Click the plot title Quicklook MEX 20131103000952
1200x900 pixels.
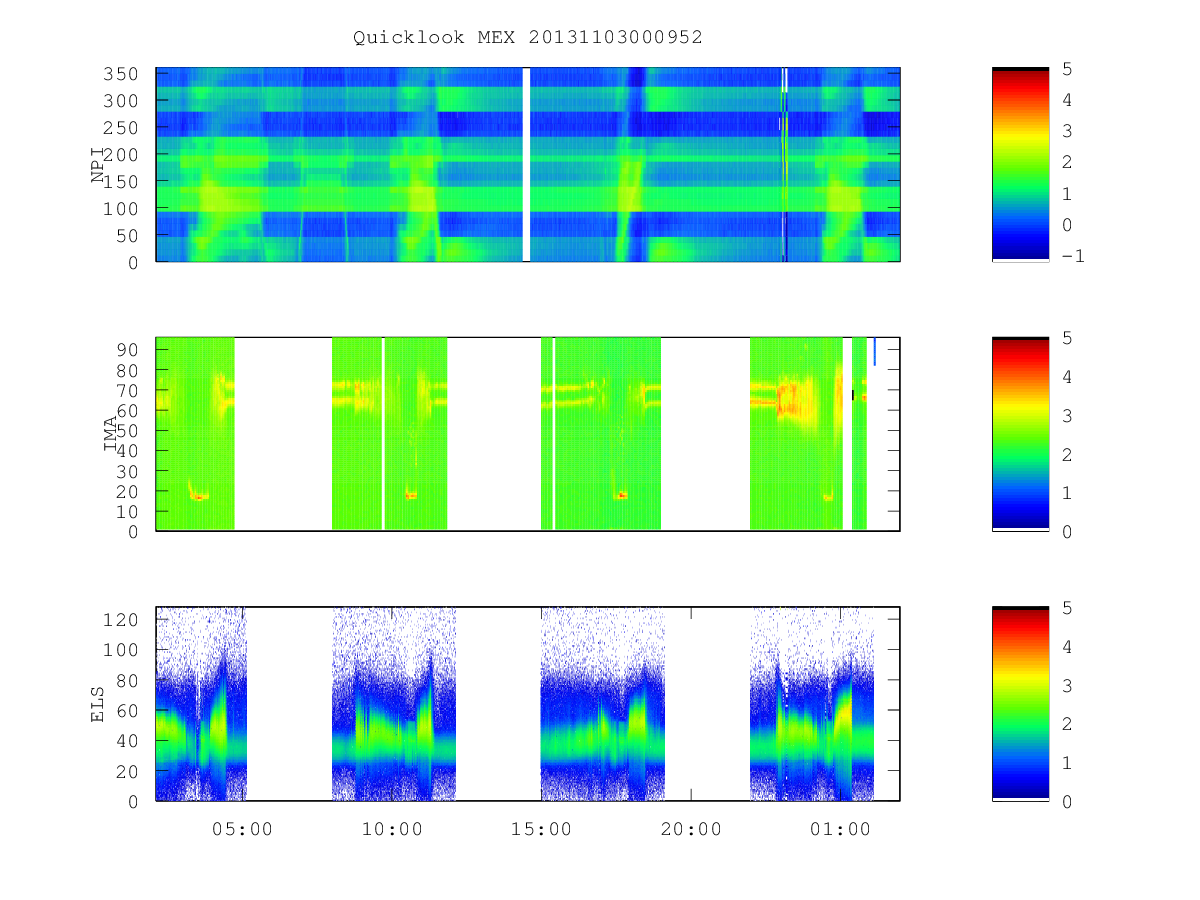(527, 37)
